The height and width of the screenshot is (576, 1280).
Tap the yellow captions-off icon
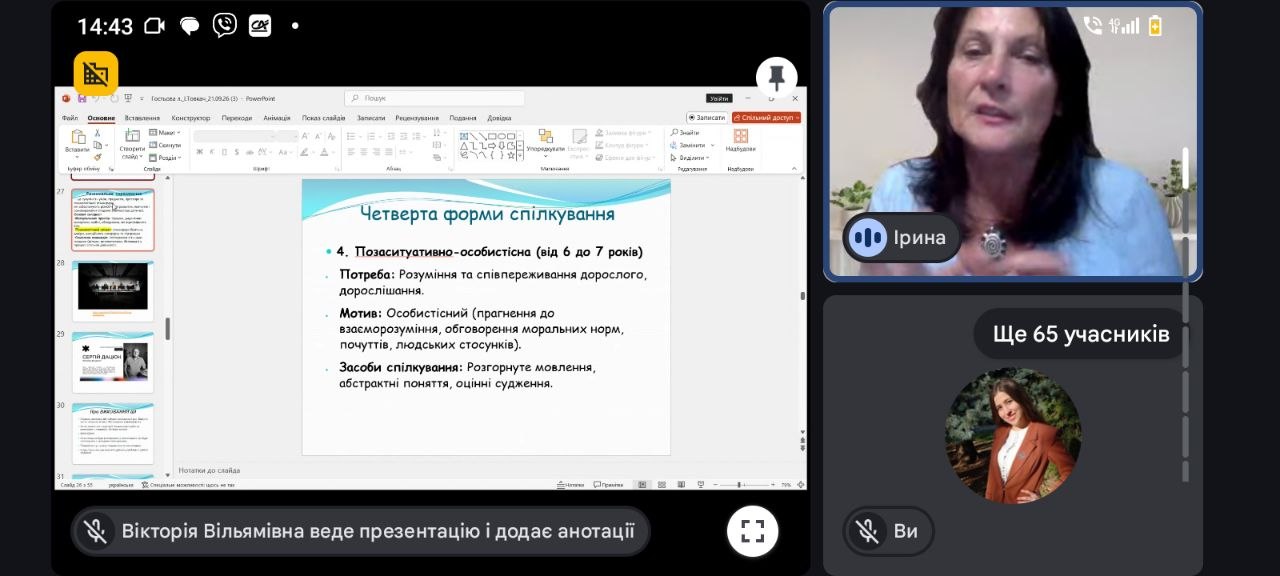click(x=96, y=73)
